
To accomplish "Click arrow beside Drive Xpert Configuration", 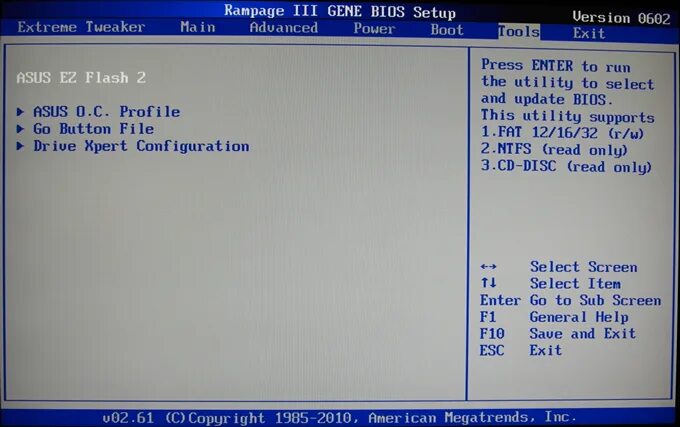I will click(20, 146).
